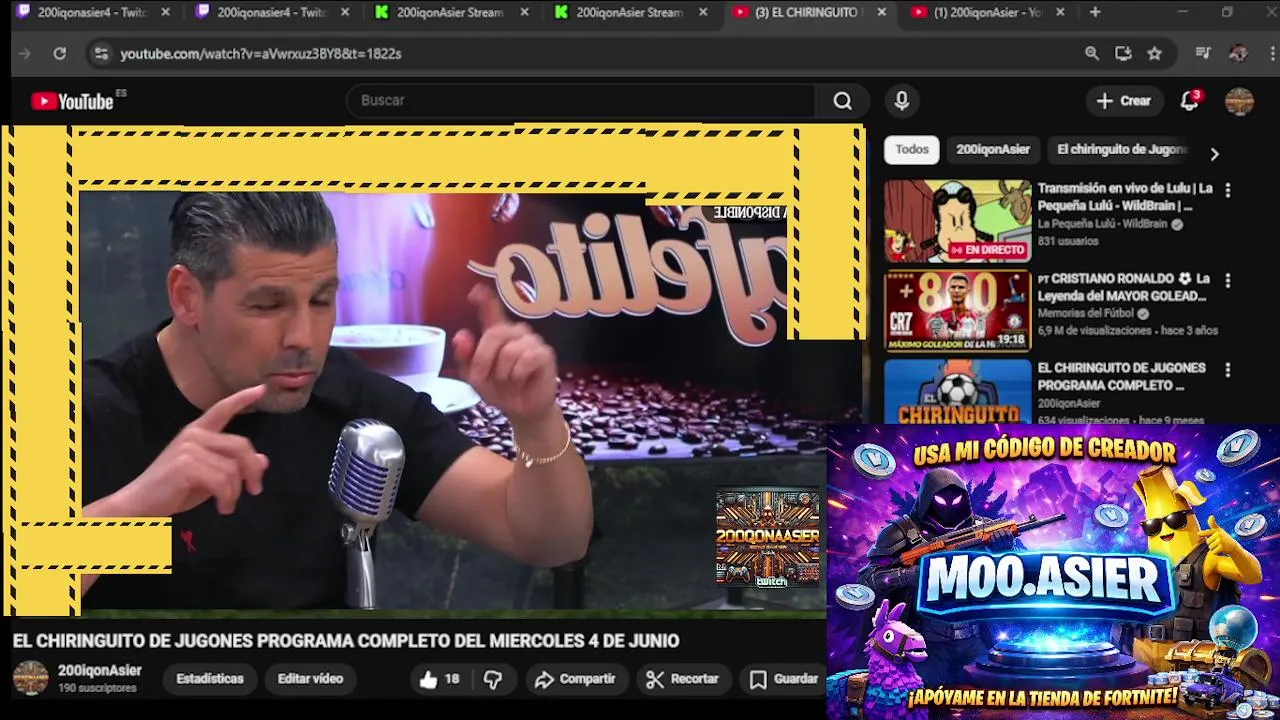The image size is (1280, 720).
Task: Open 'Transmisión en vivo de Lulu' title
Action: tap(1125, 197)
